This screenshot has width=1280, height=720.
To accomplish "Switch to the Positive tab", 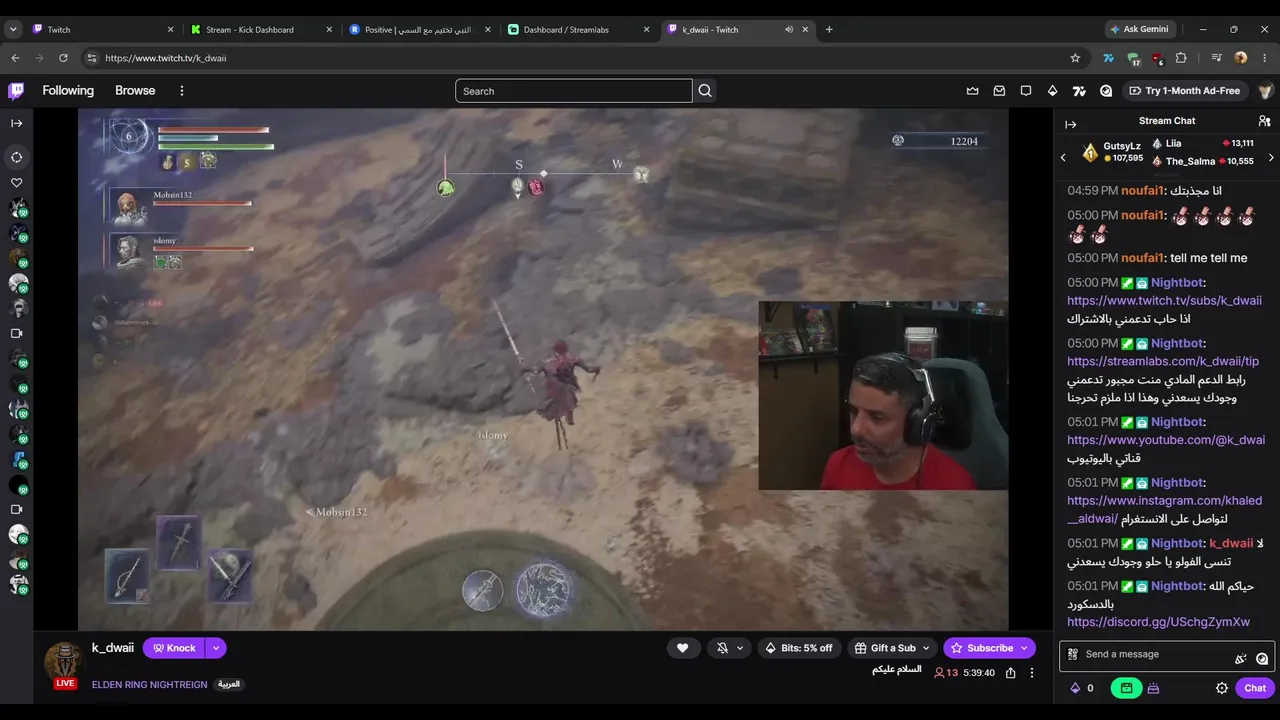I will coord(420,30).
